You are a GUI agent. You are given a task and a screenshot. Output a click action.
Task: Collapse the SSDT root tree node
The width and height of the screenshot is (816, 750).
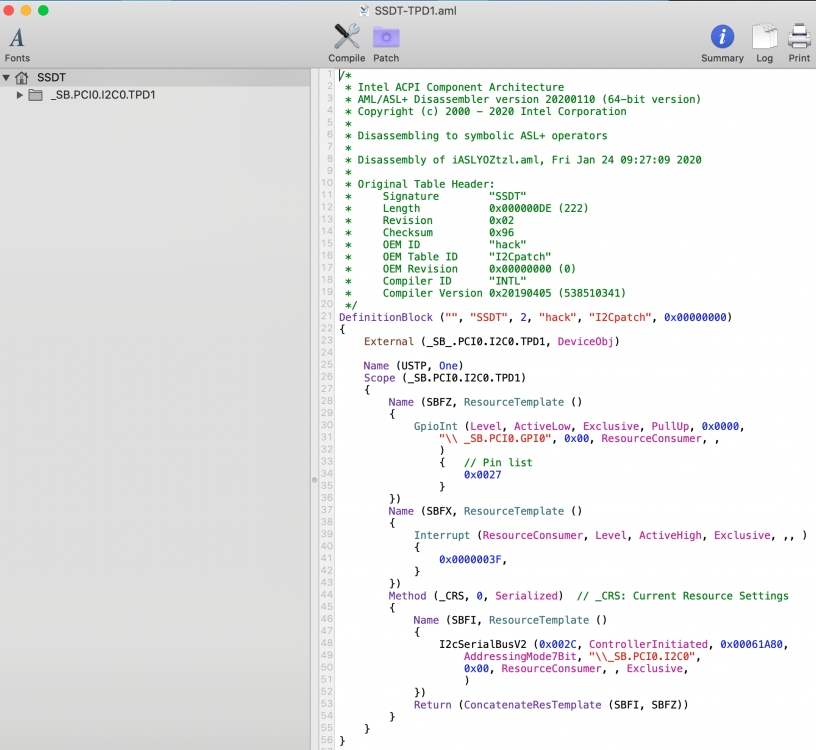pyautogui.click(x=6, y=78)
